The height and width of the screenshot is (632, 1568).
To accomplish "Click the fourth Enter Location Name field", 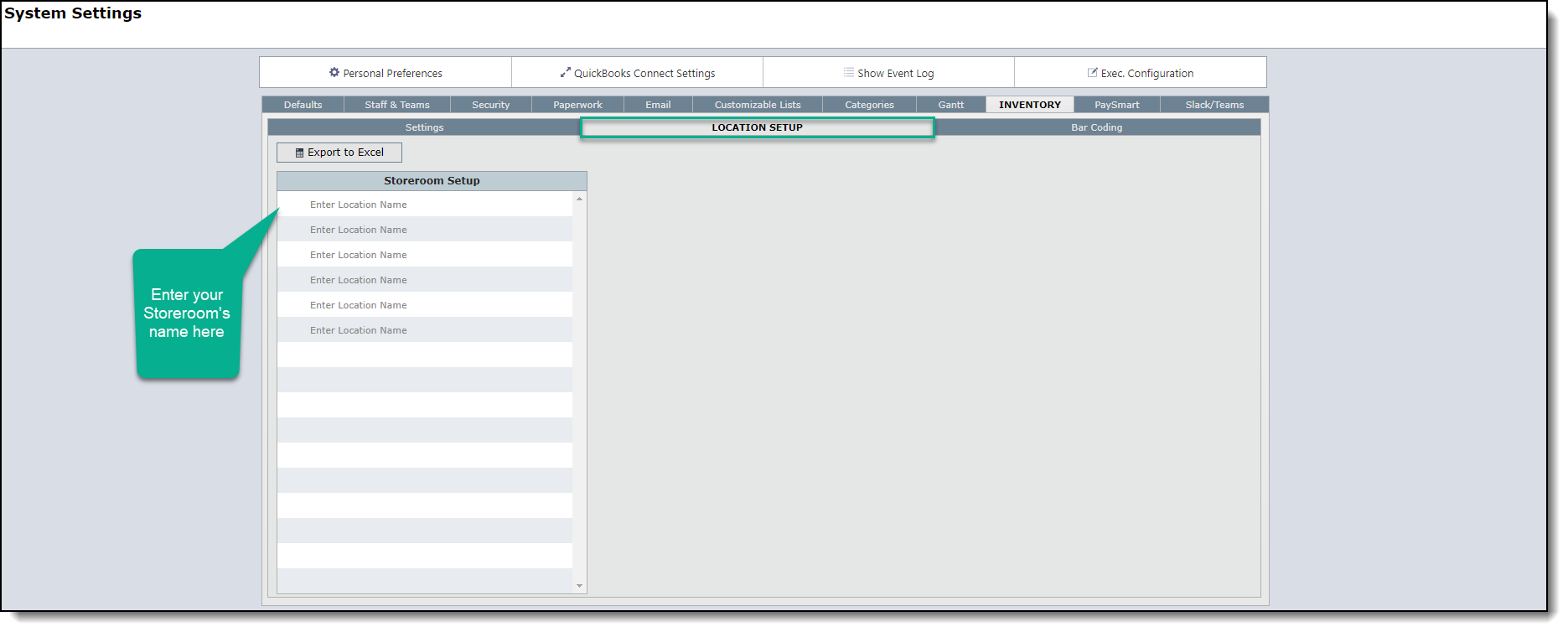I will (x=425, y=280).
